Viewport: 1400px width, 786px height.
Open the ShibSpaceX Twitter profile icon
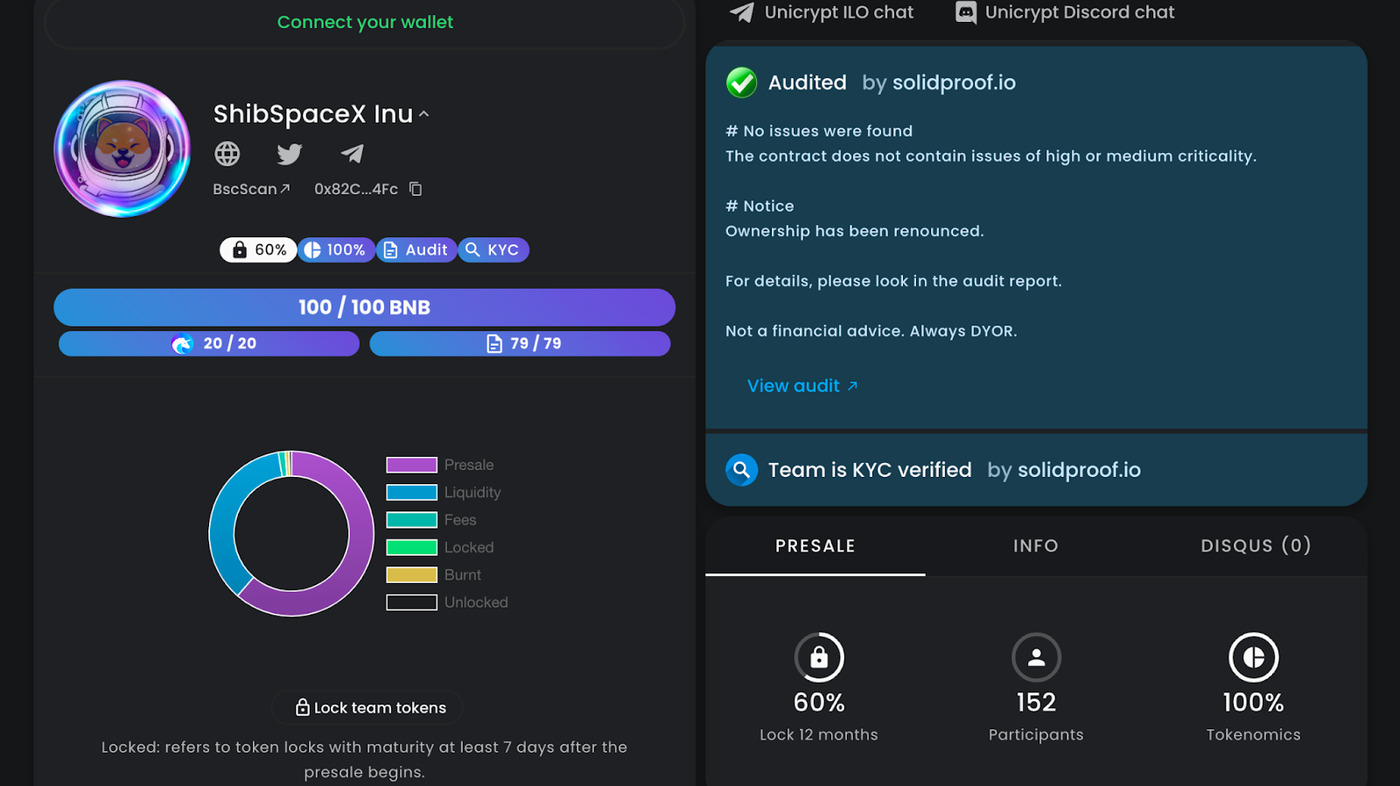click(290, 153)
